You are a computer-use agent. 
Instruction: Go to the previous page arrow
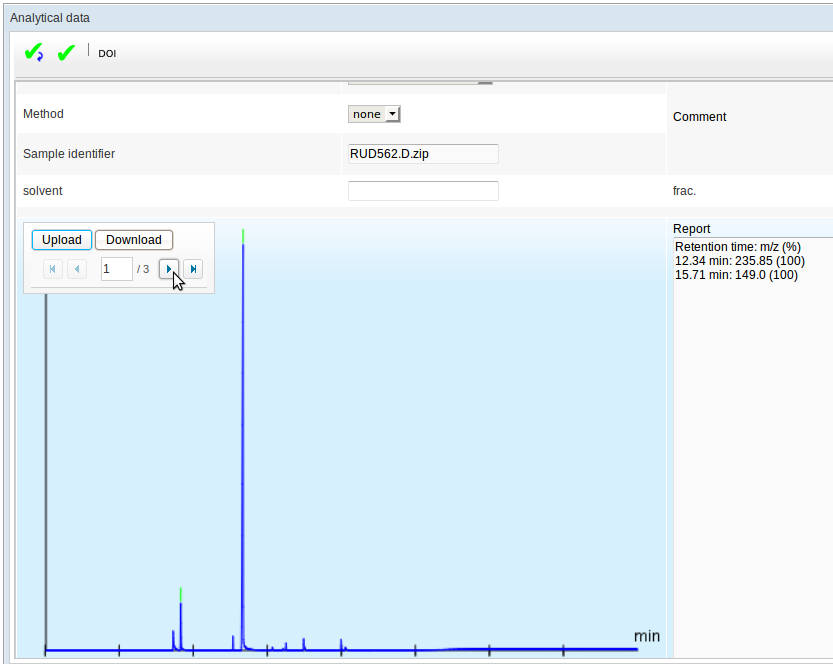[x=77, y=269]
